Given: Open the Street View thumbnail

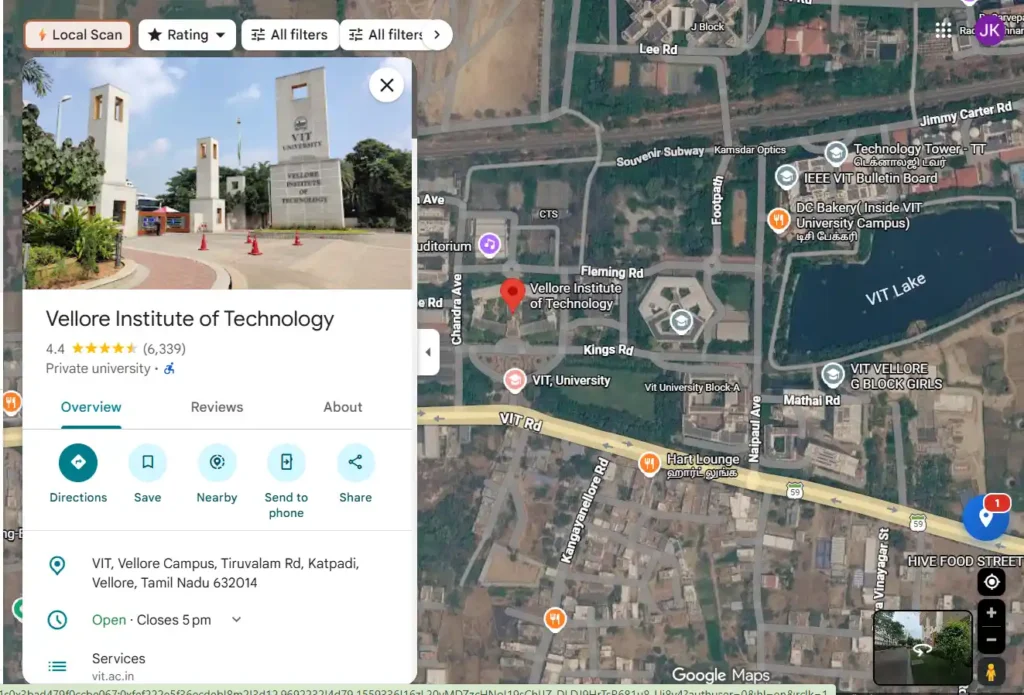Looking at the screenshot, I should (x=923, y=647).
